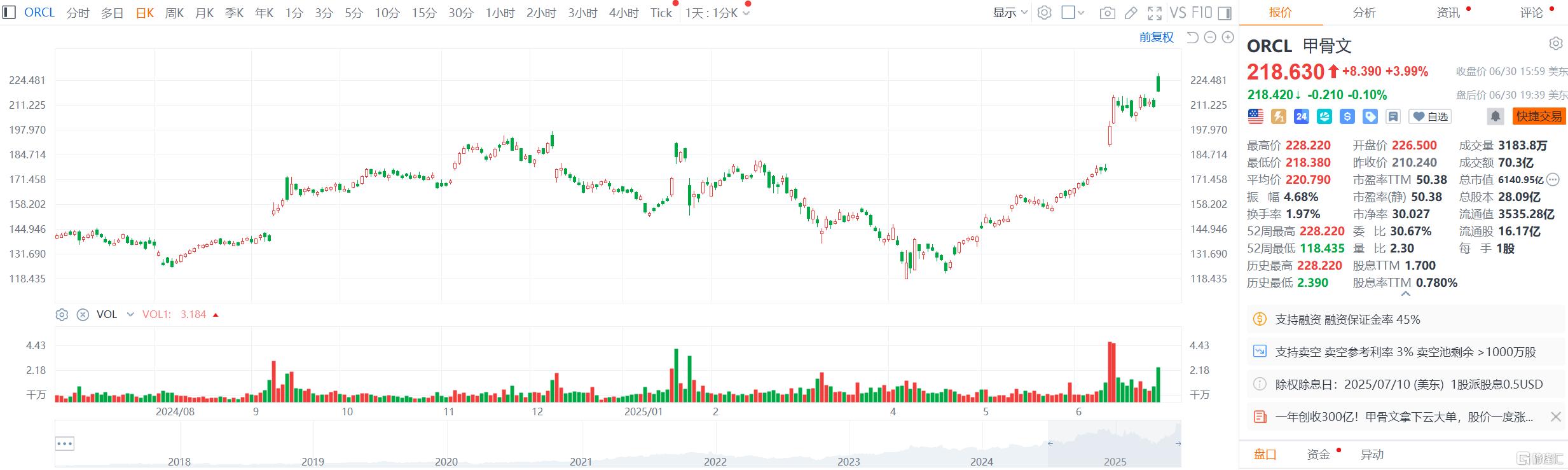Open the 支持卖空 short selling info row
The image size is (1568, 470).
point(1405,352)
